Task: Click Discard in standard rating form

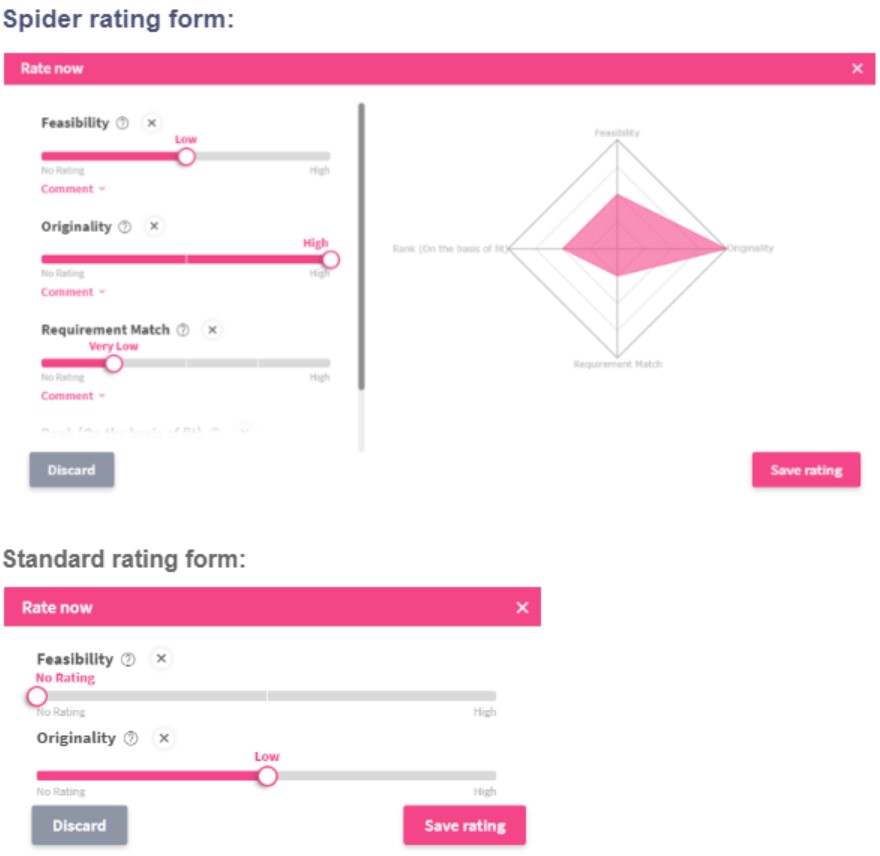Action: [79, 826]
